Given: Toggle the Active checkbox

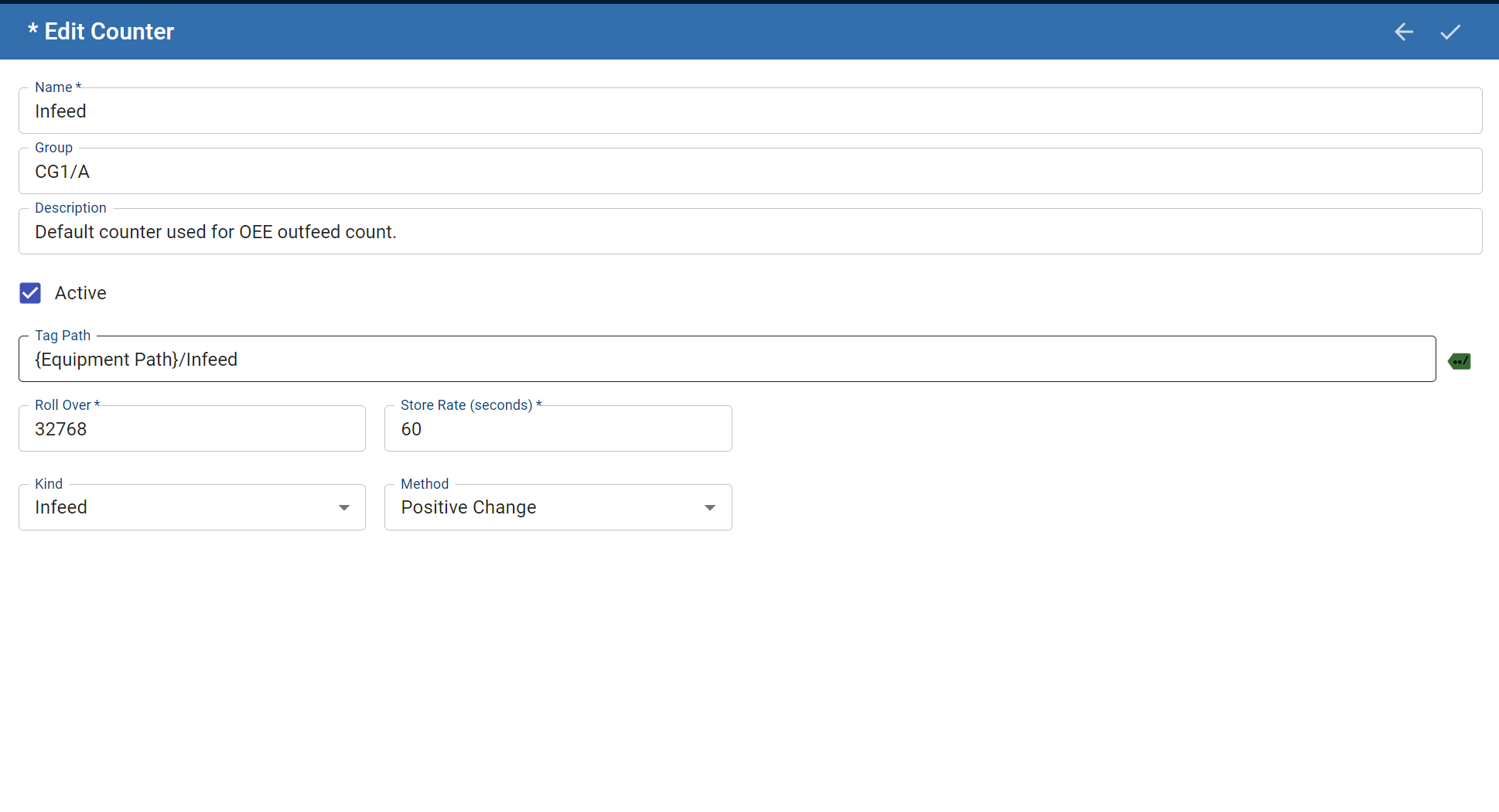Looking at the screenshot, I should pyautogui.click(x=30, y=293).
